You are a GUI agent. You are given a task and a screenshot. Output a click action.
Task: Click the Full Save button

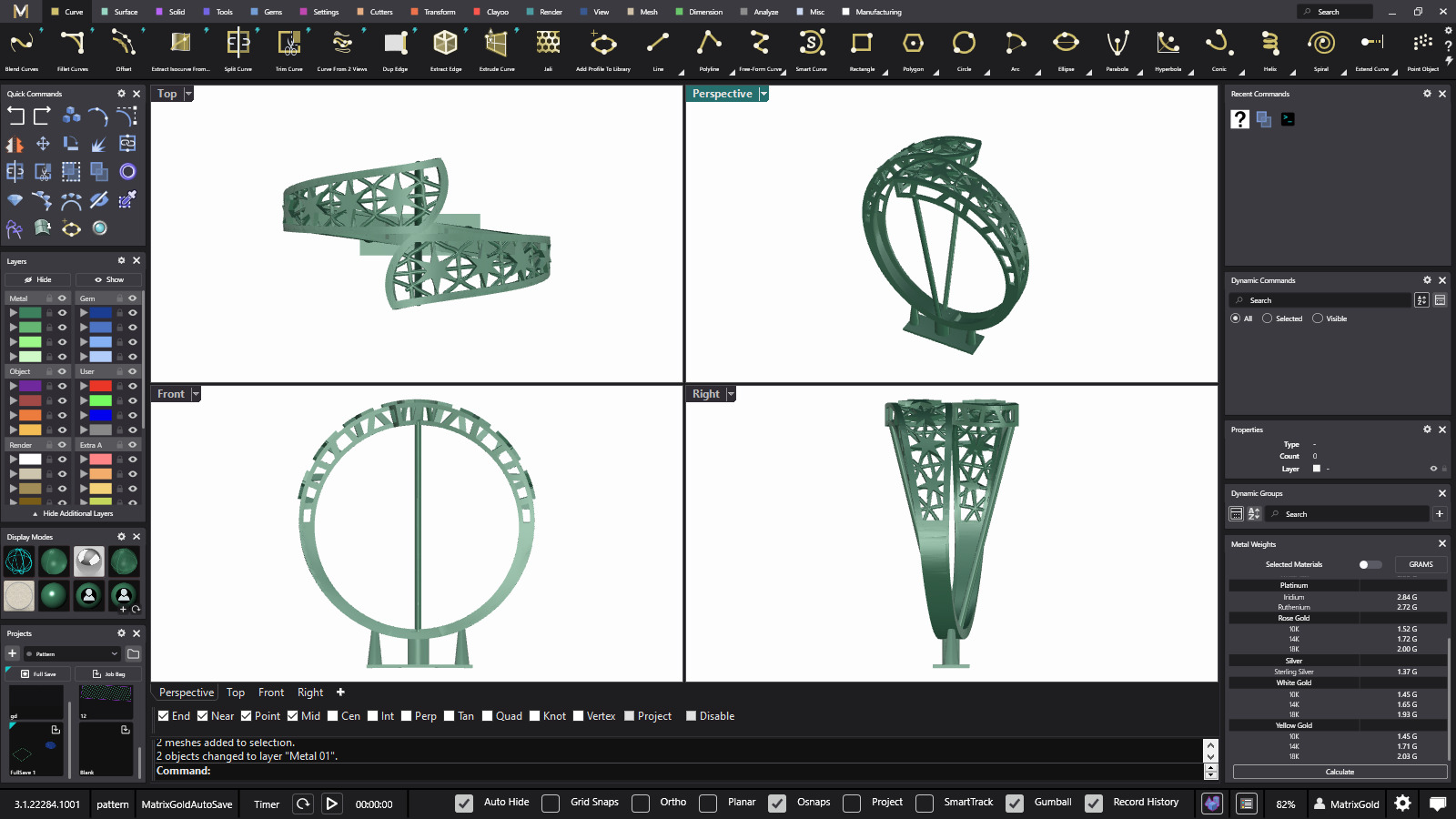click(x=38, y=674)
